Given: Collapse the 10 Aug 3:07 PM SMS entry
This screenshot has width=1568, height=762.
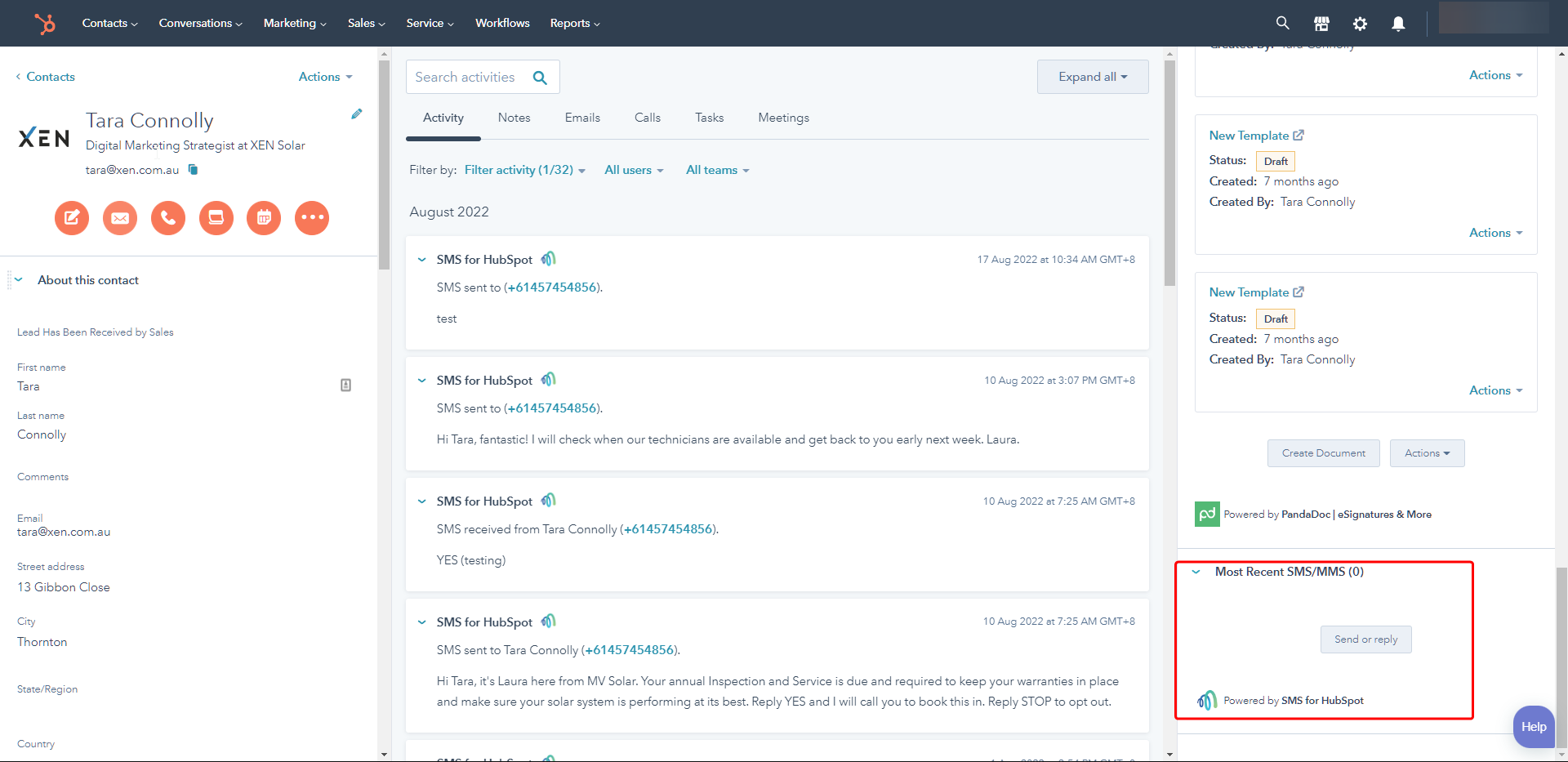Looking at the screenshot, I should (x=421, y=381).
